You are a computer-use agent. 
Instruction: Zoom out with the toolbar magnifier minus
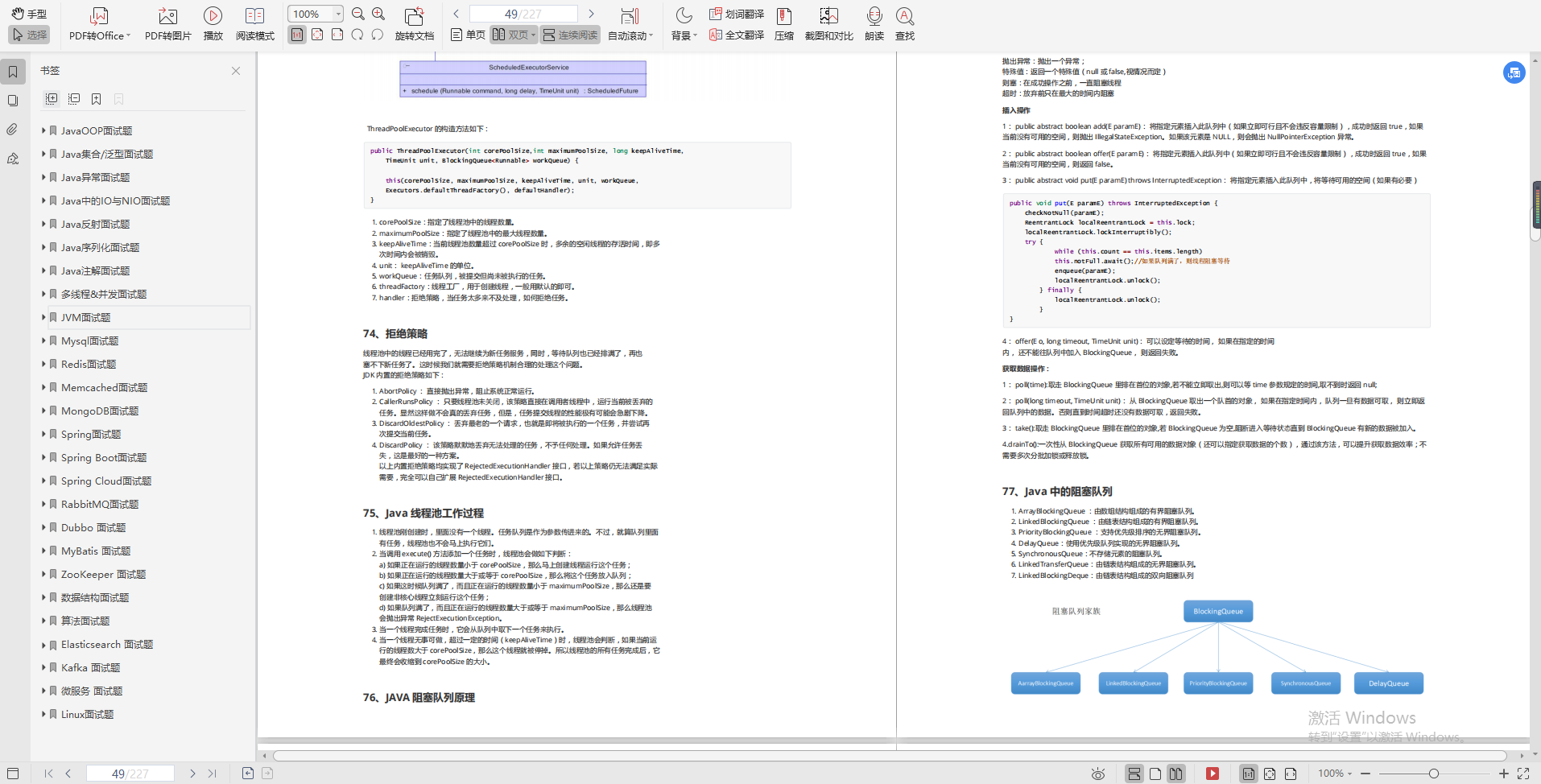(358, 14)
